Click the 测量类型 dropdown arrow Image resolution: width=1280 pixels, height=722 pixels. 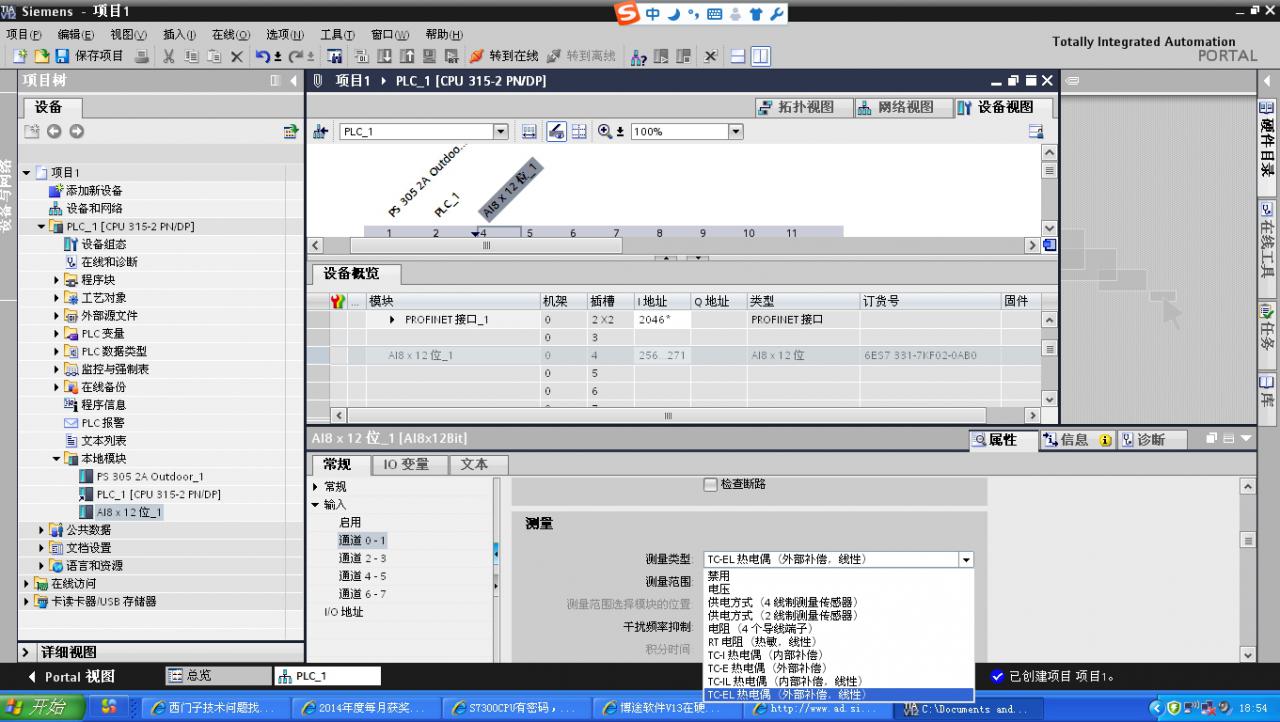[x=966, y=560]
